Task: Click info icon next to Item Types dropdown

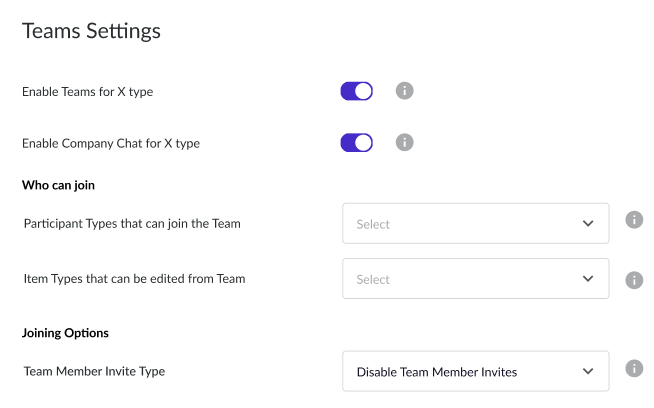Action: pos(634,280)
